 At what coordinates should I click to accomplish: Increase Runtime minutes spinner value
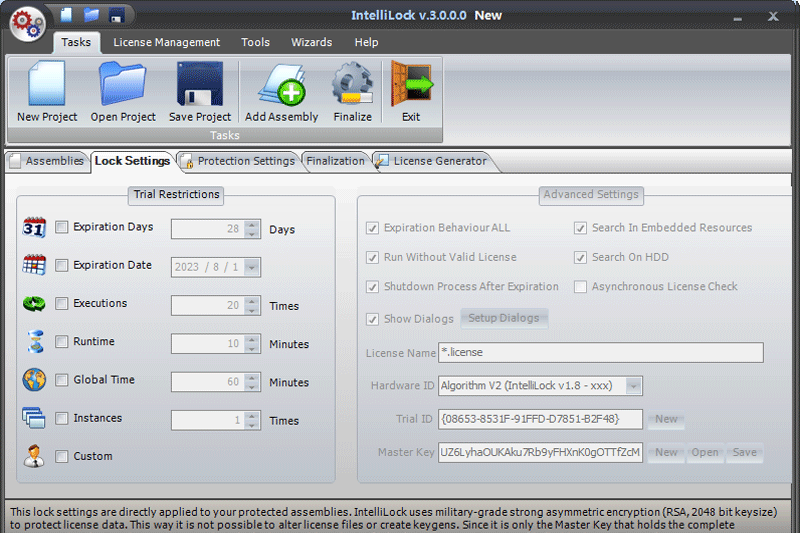(252, 339)
